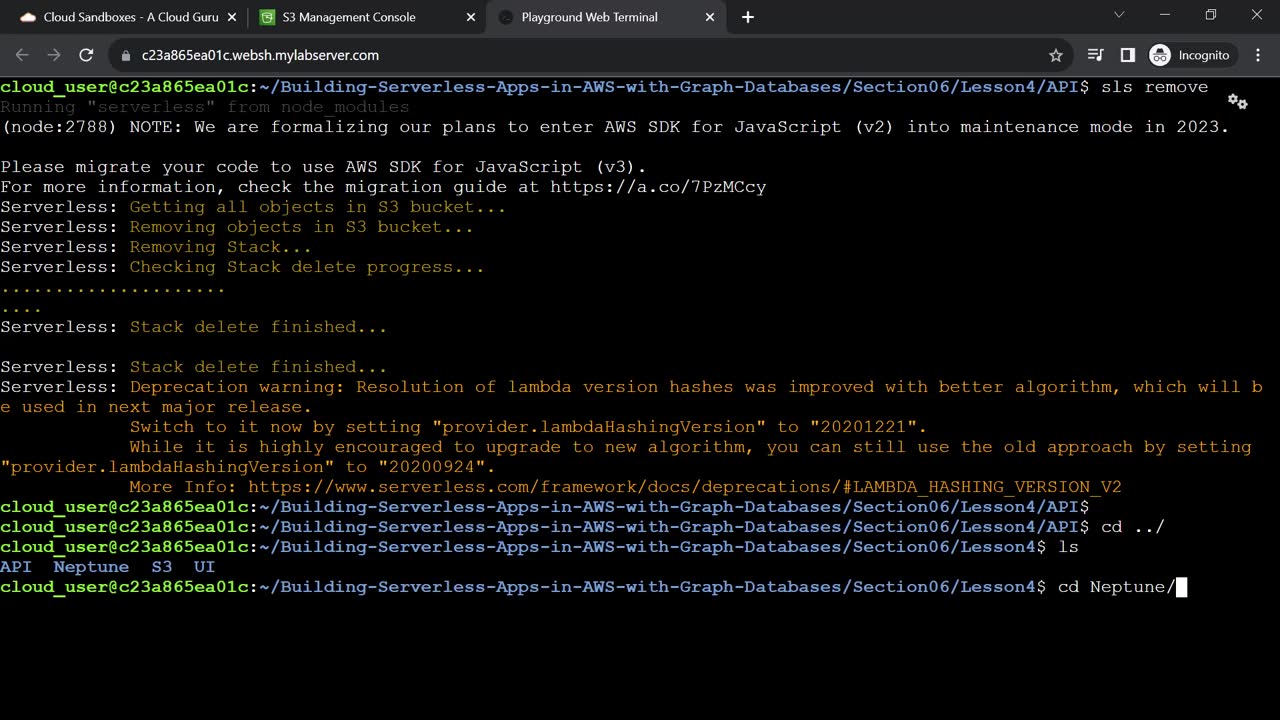Bookmark this page with star icon
Viewport: 1280px width, 720px height.
coord(1055,55)
